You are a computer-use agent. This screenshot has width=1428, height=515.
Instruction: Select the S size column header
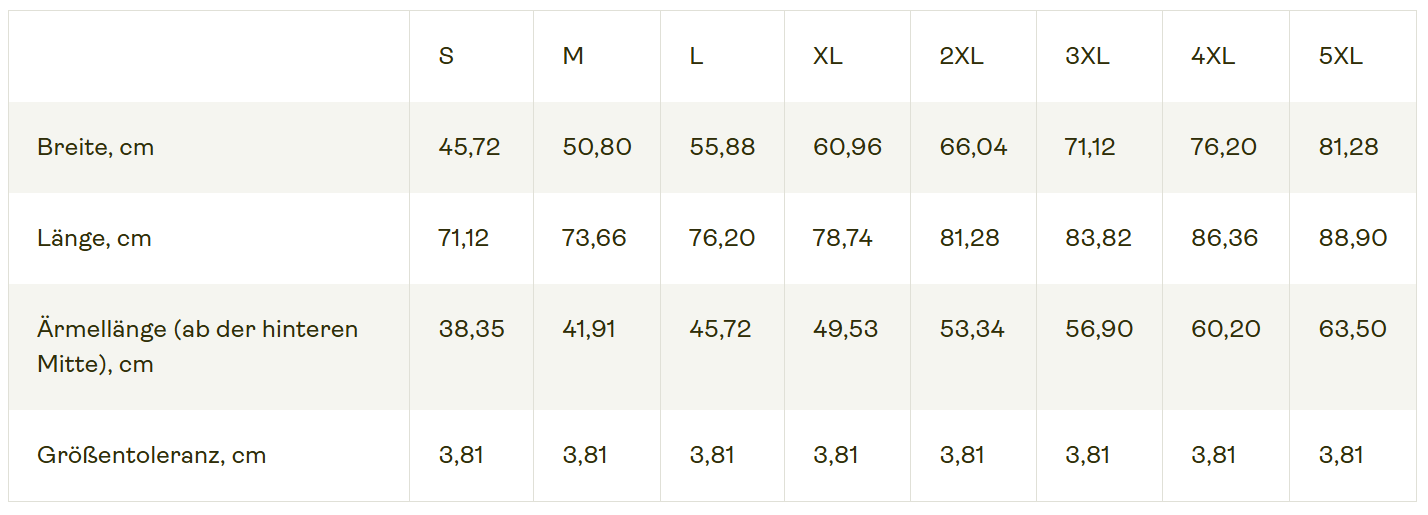(446, 56)
